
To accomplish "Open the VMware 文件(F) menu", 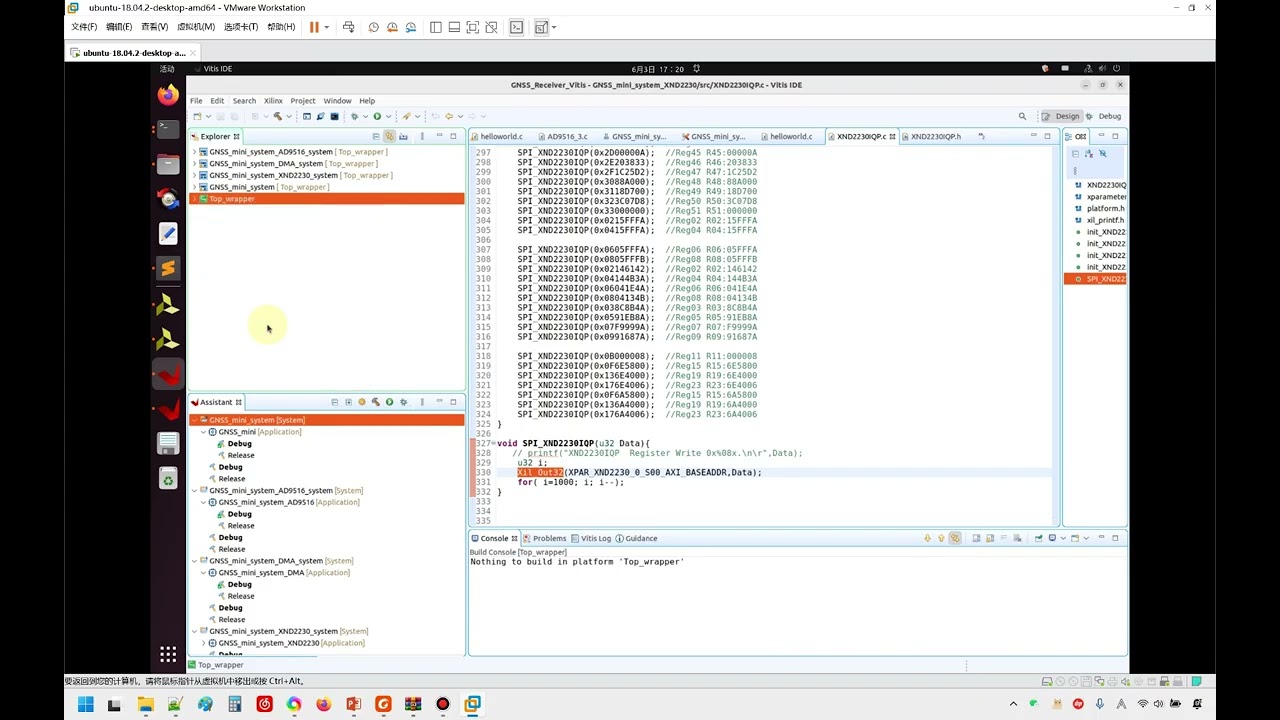I will tap(84, 27).
